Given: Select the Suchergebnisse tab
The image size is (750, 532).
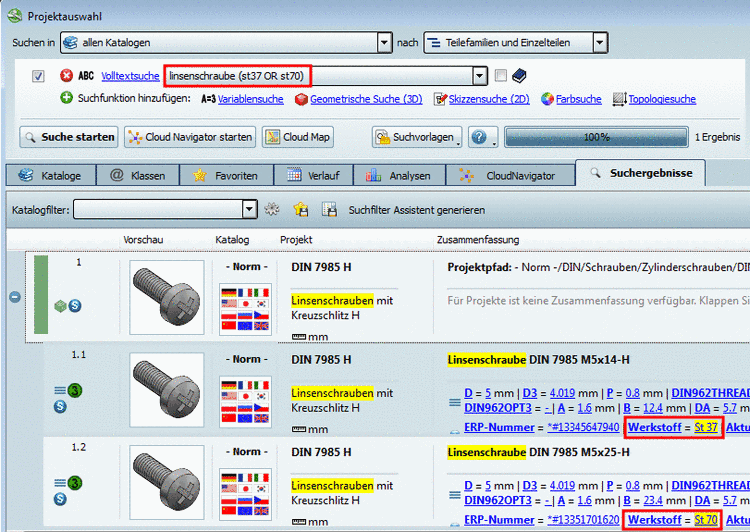Looking at the screenshot, I should click(x=640, y=173).
